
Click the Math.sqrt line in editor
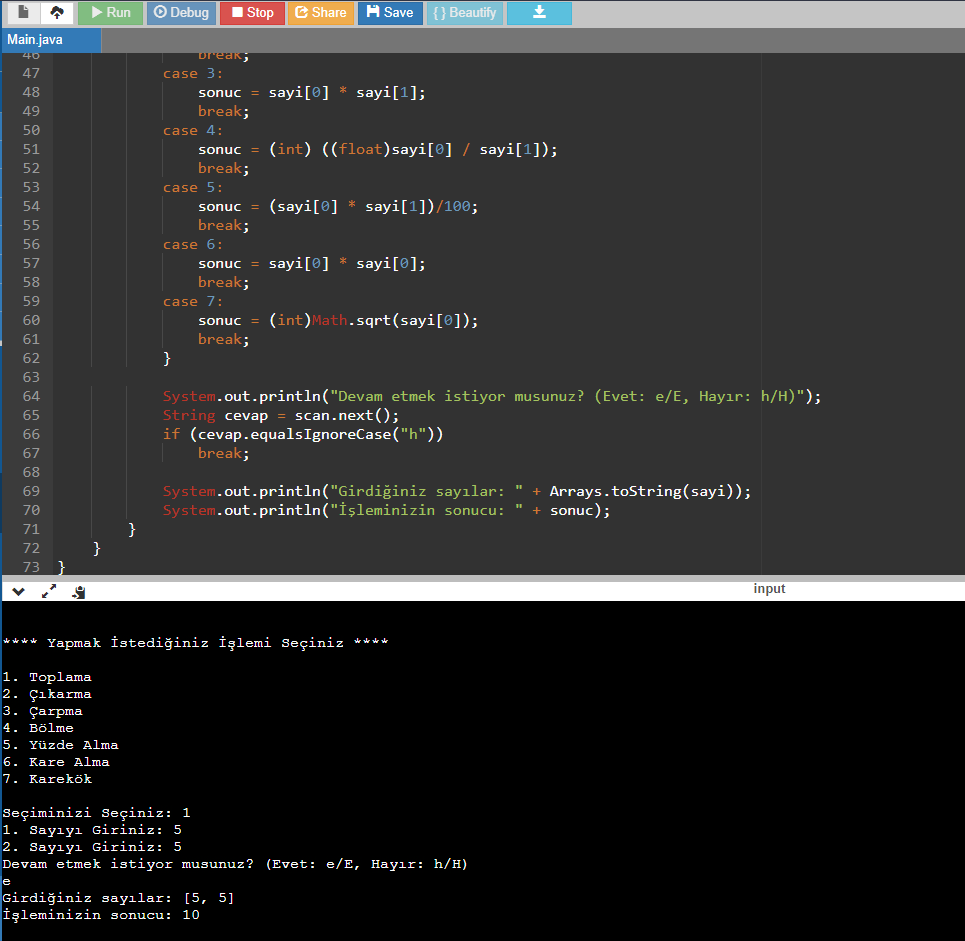tap(338, 320)
